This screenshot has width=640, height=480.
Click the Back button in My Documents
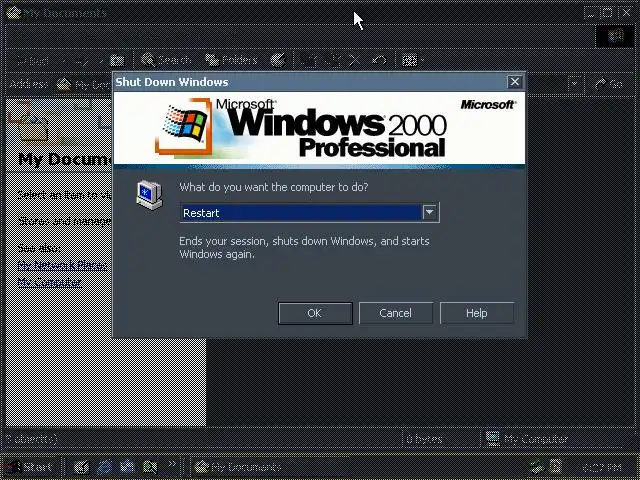[x=33, y=61]
